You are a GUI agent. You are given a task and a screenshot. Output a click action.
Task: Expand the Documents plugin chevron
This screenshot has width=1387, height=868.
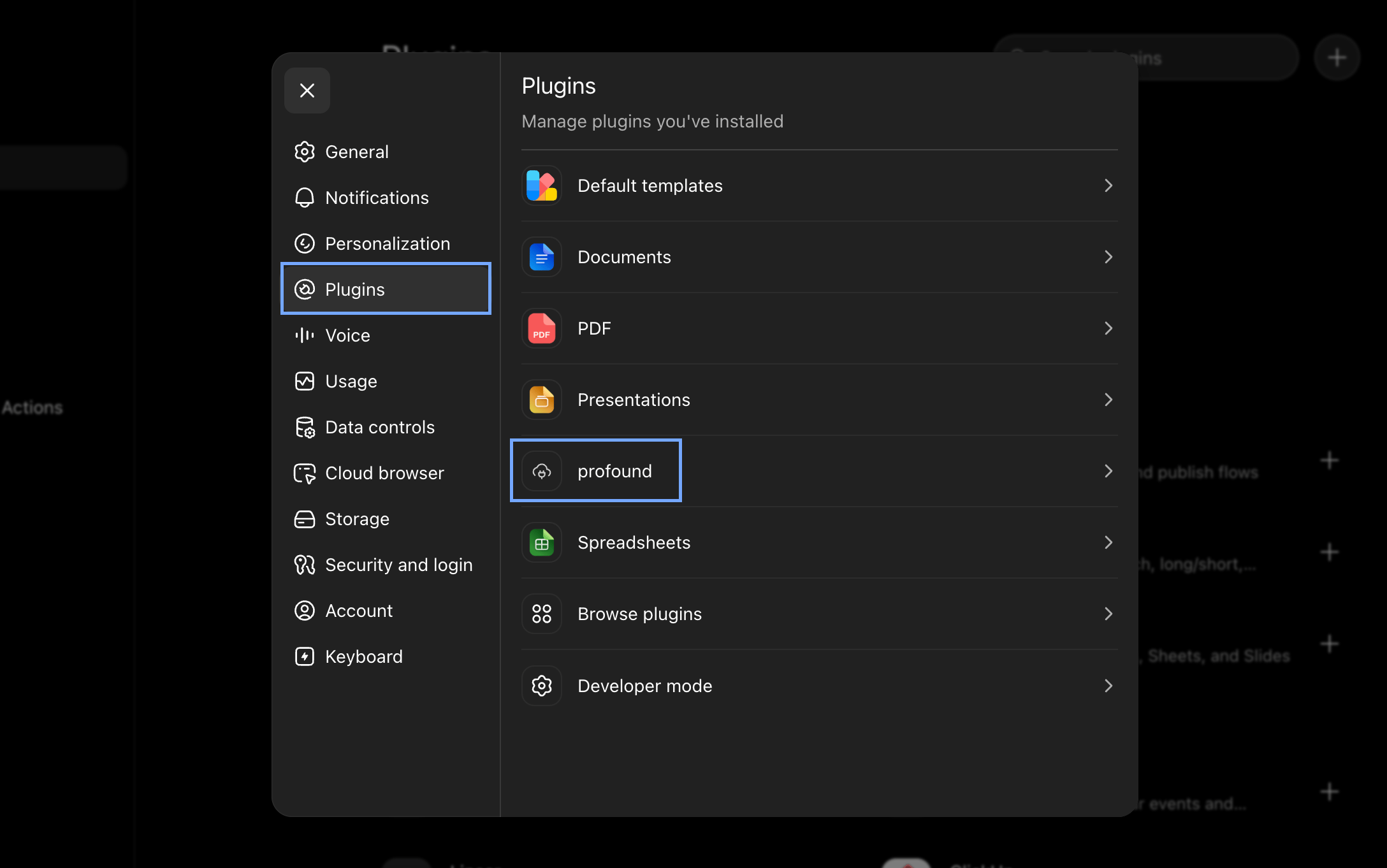[1108, 257]
